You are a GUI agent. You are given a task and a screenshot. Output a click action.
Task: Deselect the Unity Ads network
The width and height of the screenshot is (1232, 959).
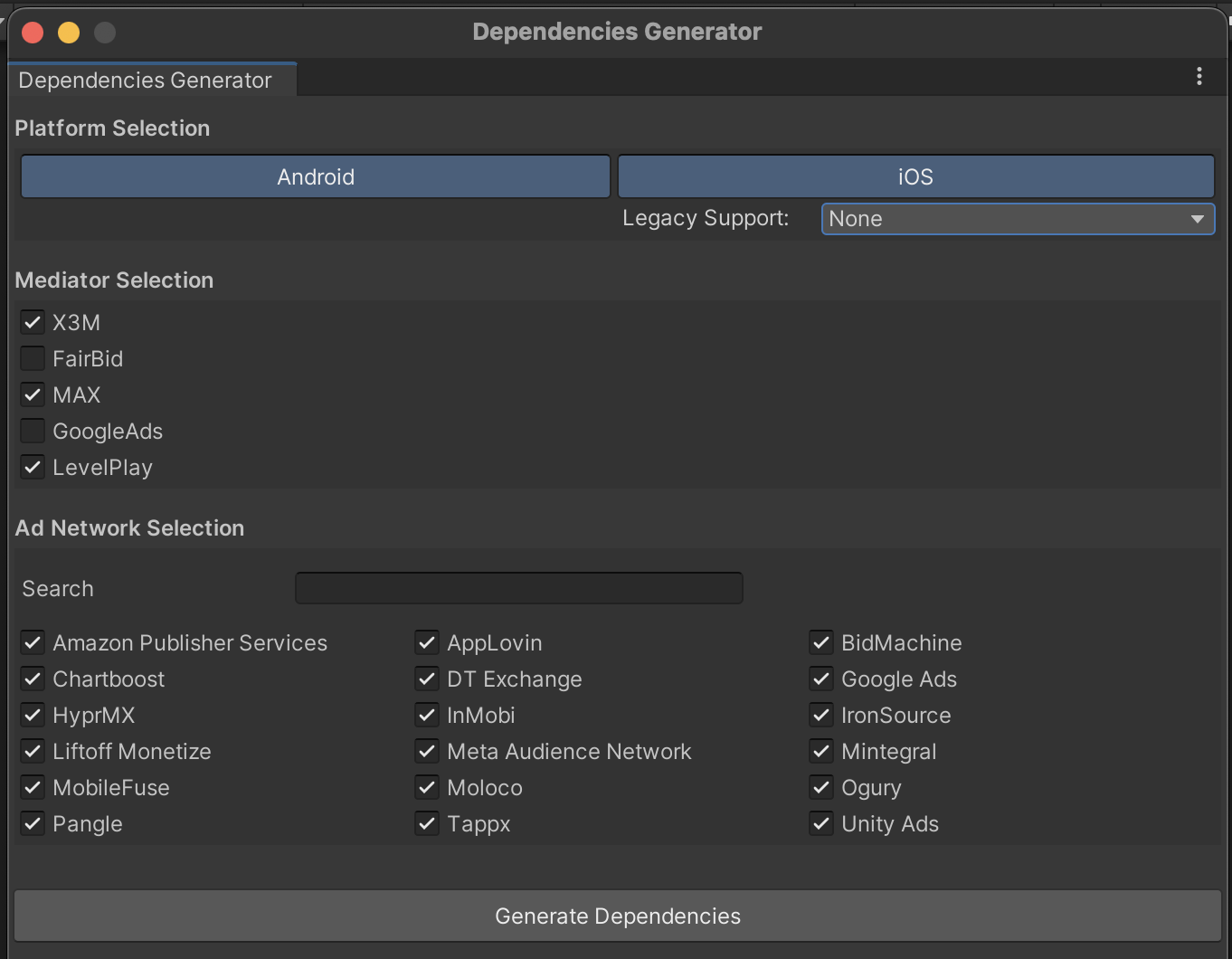pyautogui.click(x=821, y=823)
